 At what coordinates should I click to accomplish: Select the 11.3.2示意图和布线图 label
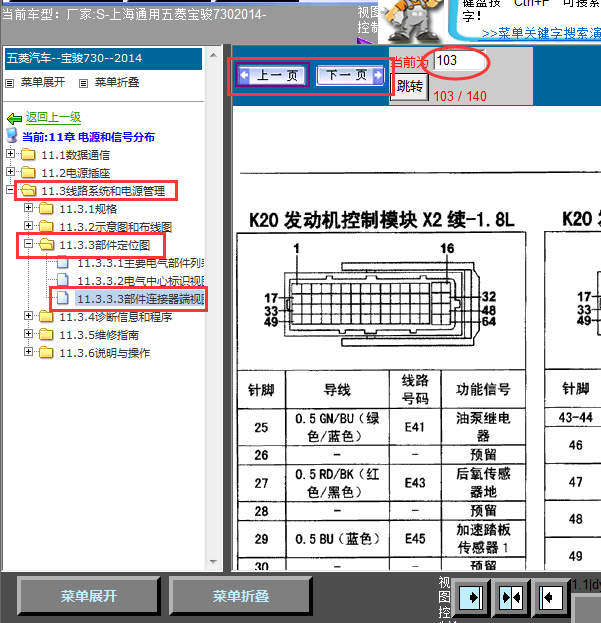click(116, 227)
